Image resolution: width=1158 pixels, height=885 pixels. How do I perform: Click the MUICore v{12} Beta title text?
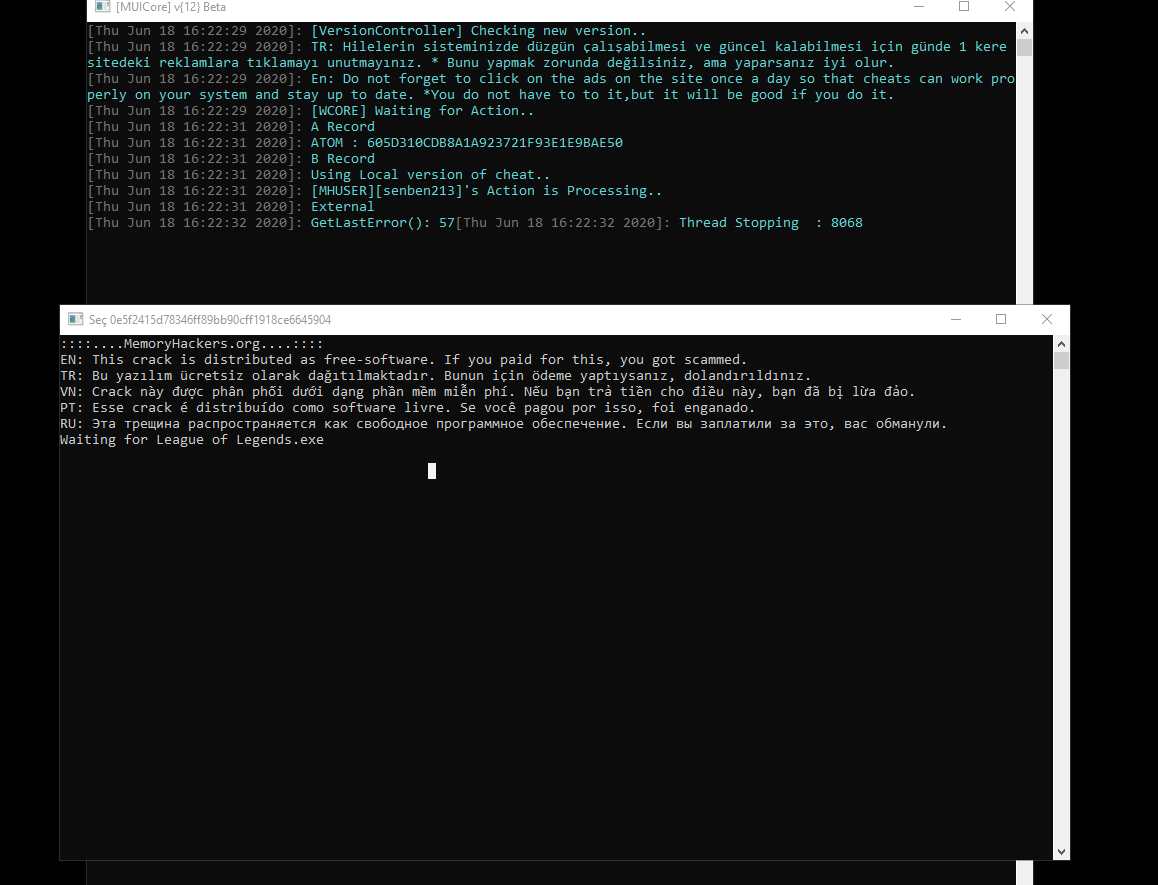pos(171,7)
